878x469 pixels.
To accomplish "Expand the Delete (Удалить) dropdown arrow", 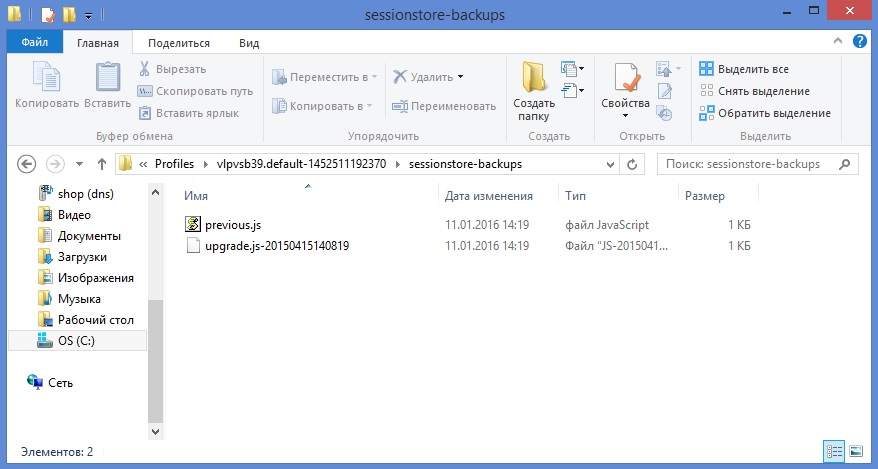I will tap(461, 77).
